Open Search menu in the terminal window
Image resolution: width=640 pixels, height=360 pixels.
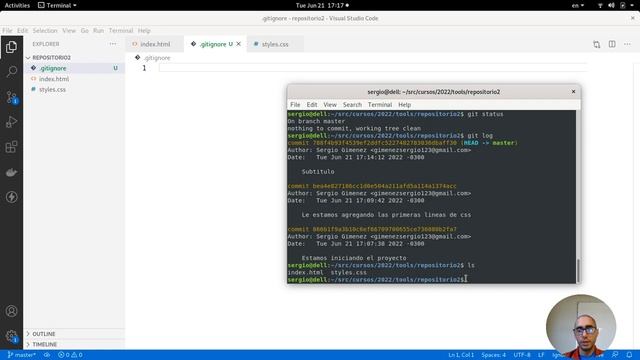(x=352, y=105)
